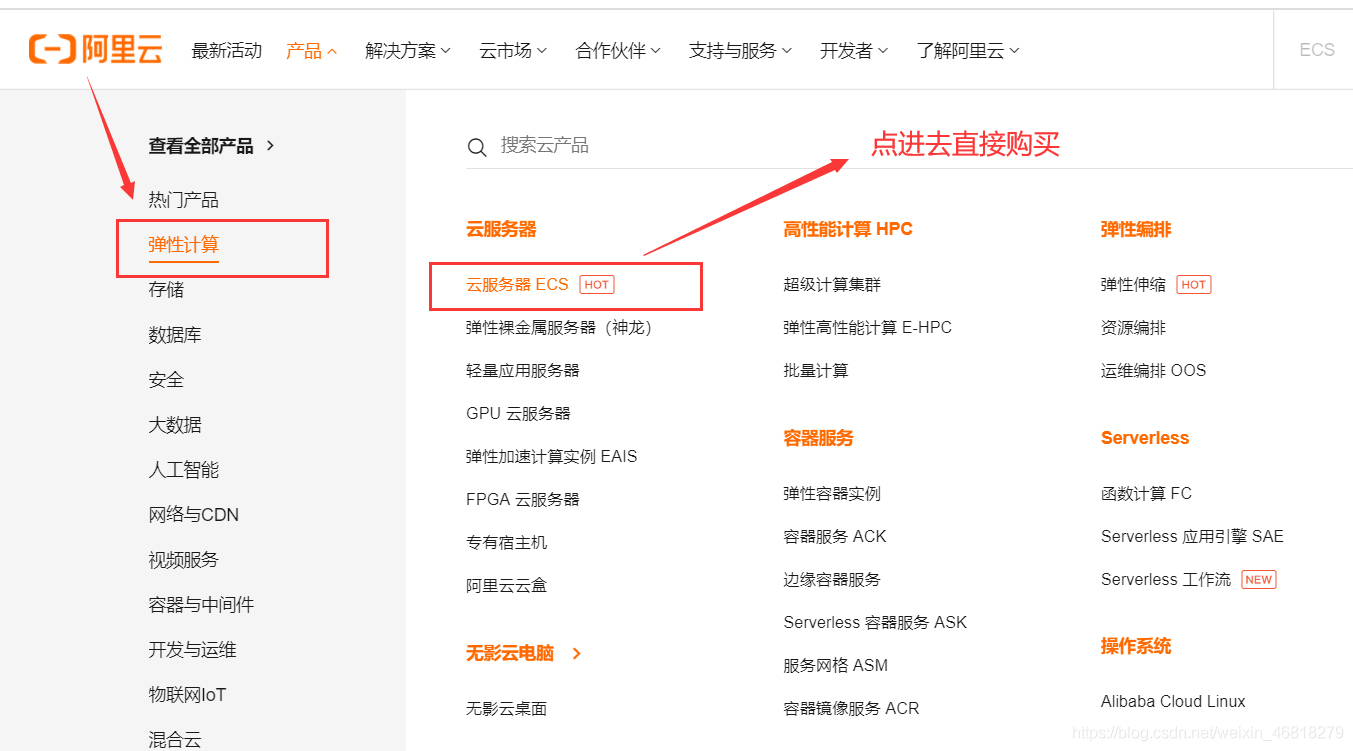Viewport: 1353px width, 751px height.
Task: Open 阿里云云盒 link
Action: point(506,586)
